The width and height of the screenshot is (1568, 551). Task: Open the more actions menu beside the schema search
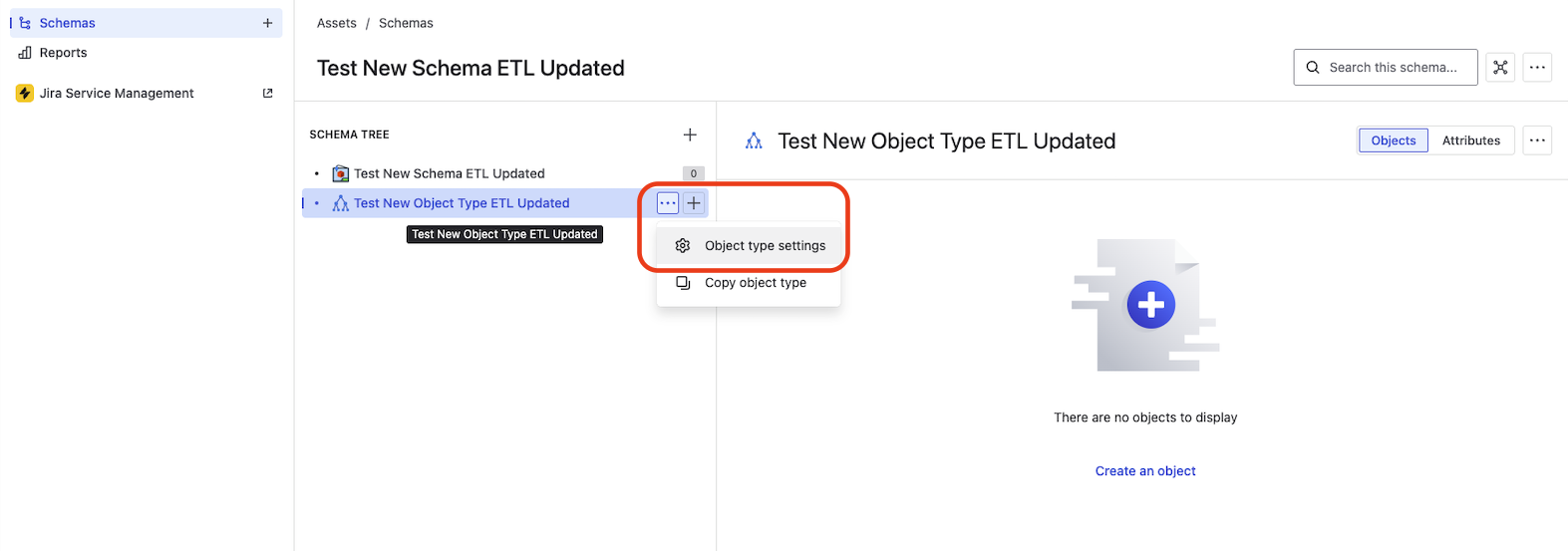[x=1537, y=68]
